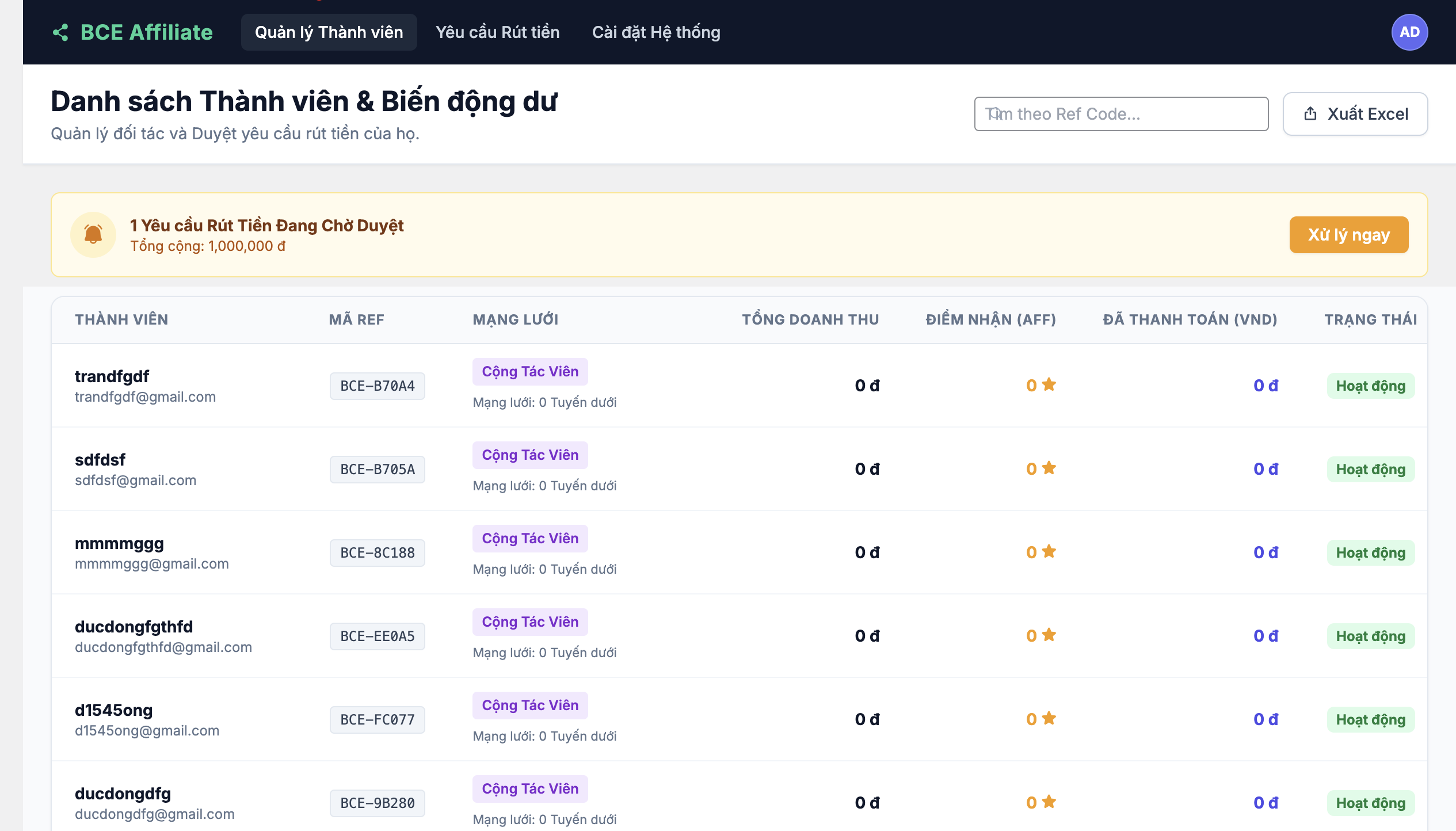1456x831 pixels.
Task: Click Danh sách Thành viên page heading
Action: pyautogui.click(x=304, y=102)
